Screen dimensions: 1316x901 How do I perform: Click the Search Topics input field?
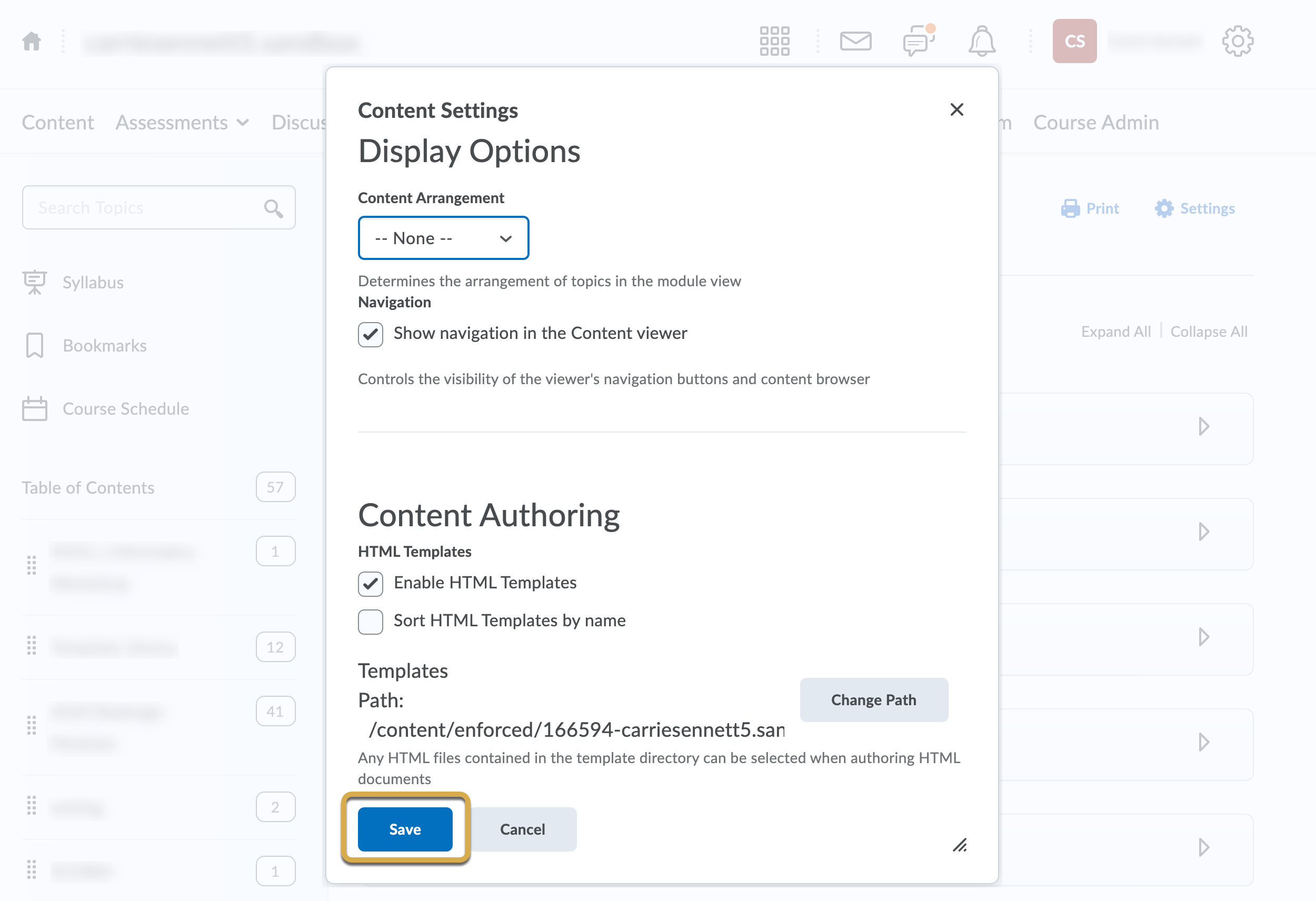[x=158, y=207]
